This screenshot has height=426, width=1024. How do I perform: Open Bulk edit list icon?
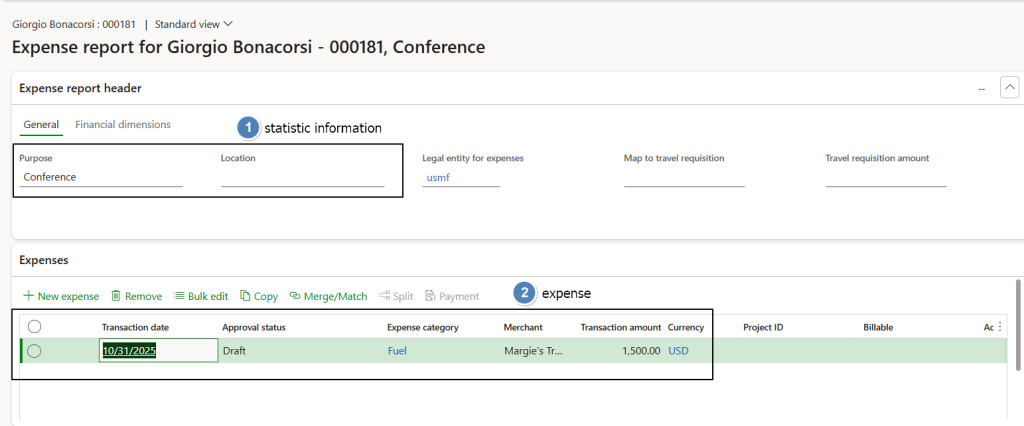(179, 296)
